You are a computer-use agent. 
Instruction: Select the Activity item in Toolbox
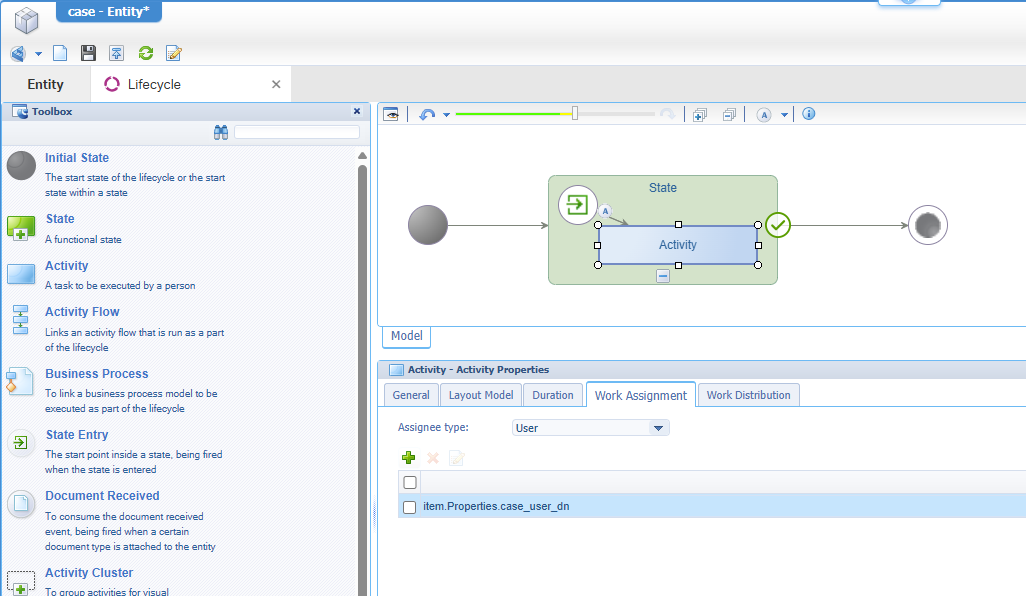tap(66, 266)
